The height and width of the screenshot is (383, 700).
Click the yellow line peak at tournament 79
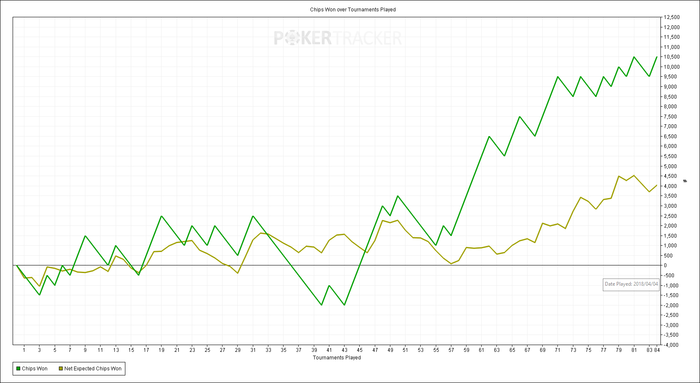pyautogui.click(x=619, y=176)
